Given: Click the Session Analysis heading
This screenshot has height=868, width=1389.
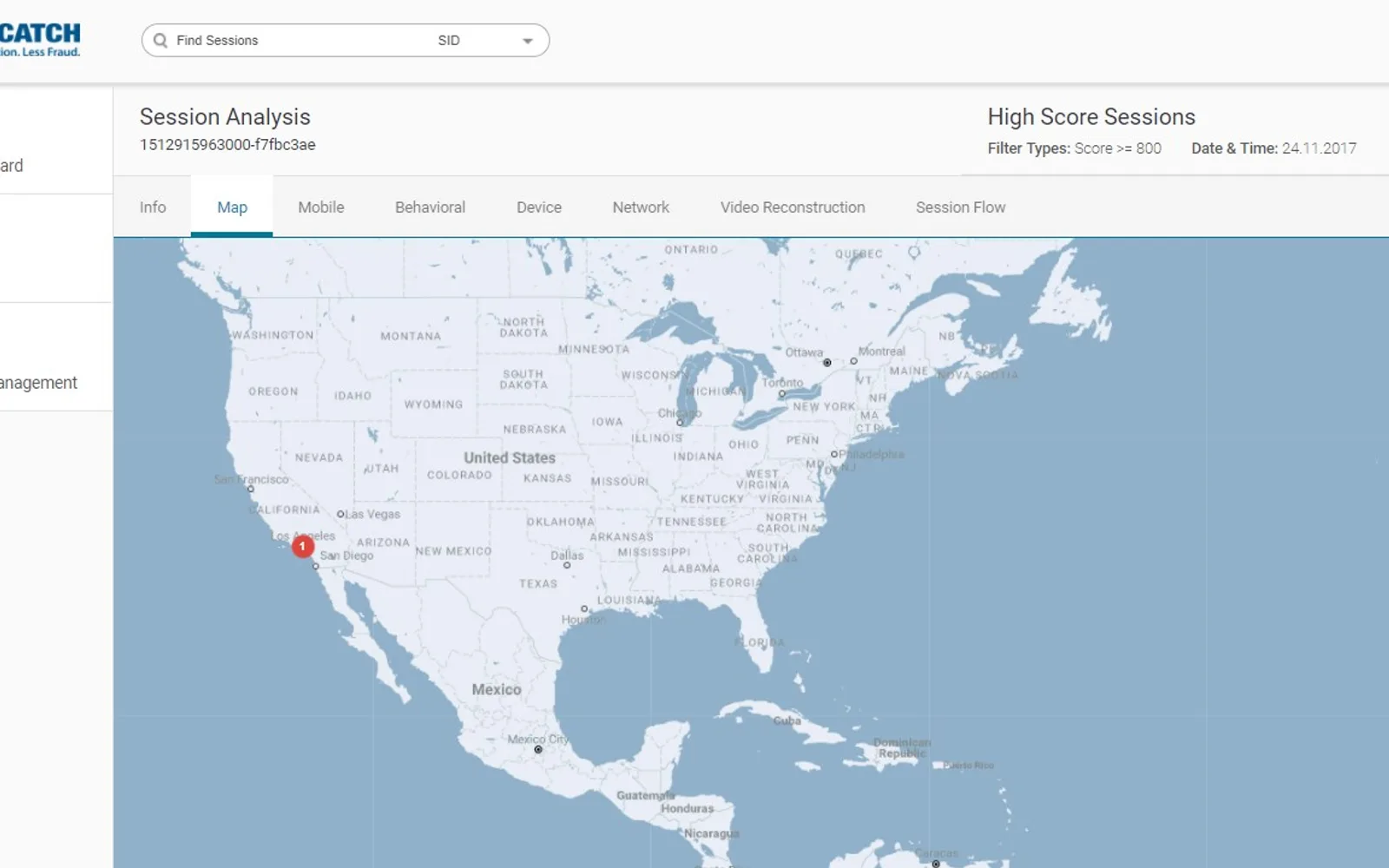Looking at the screenshot, I should point(225,117).
